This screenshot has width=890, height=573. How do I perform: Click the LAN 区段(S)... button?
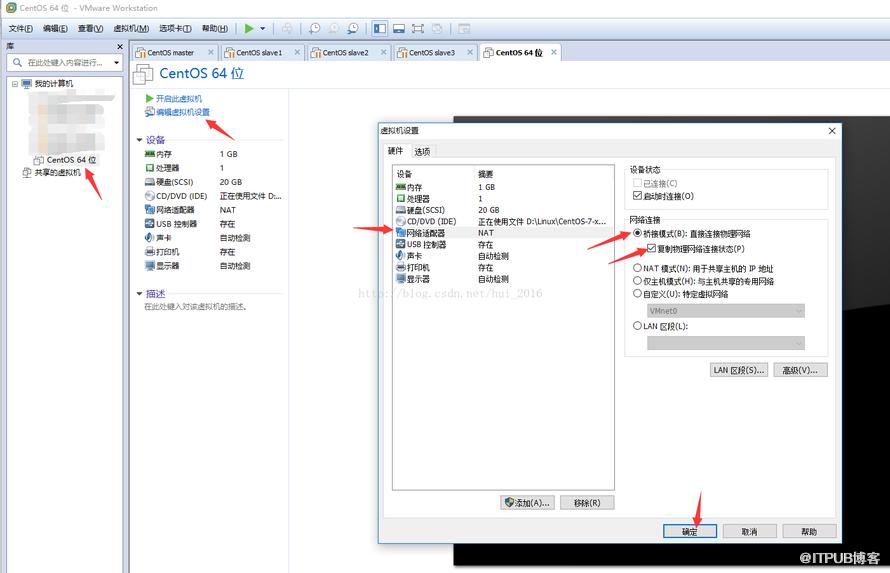click(738, 370)
